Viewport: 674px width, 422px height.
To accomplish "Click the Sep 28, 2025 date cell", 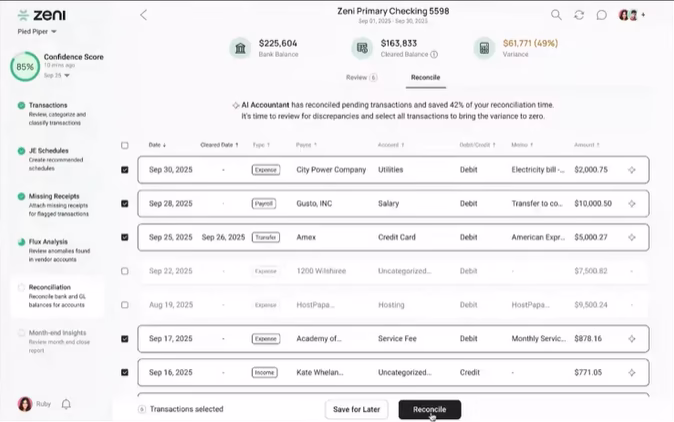I will tap(171, 203).
